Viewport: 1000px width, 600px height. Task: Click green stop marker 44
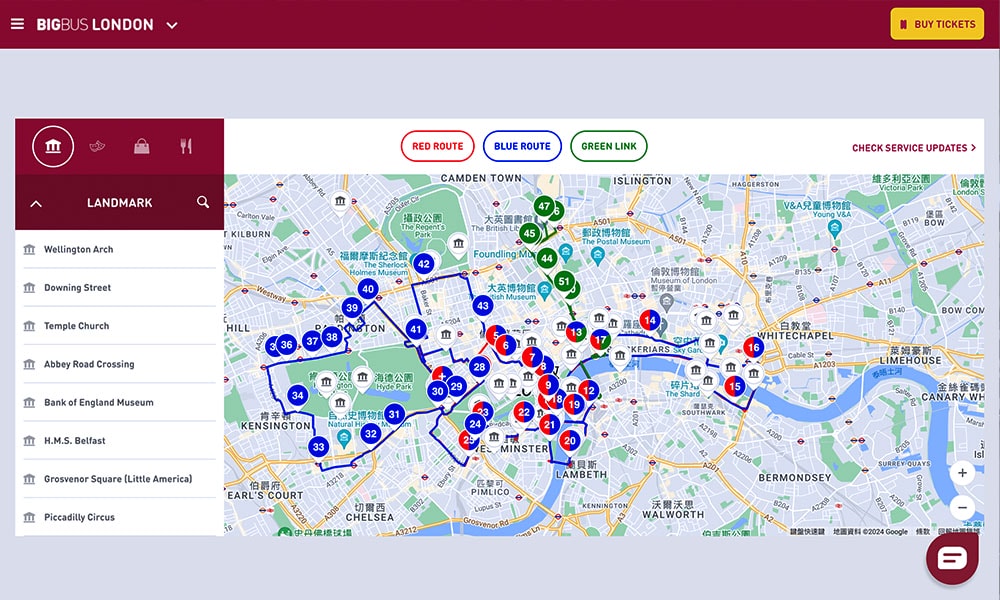click(547, 258)
